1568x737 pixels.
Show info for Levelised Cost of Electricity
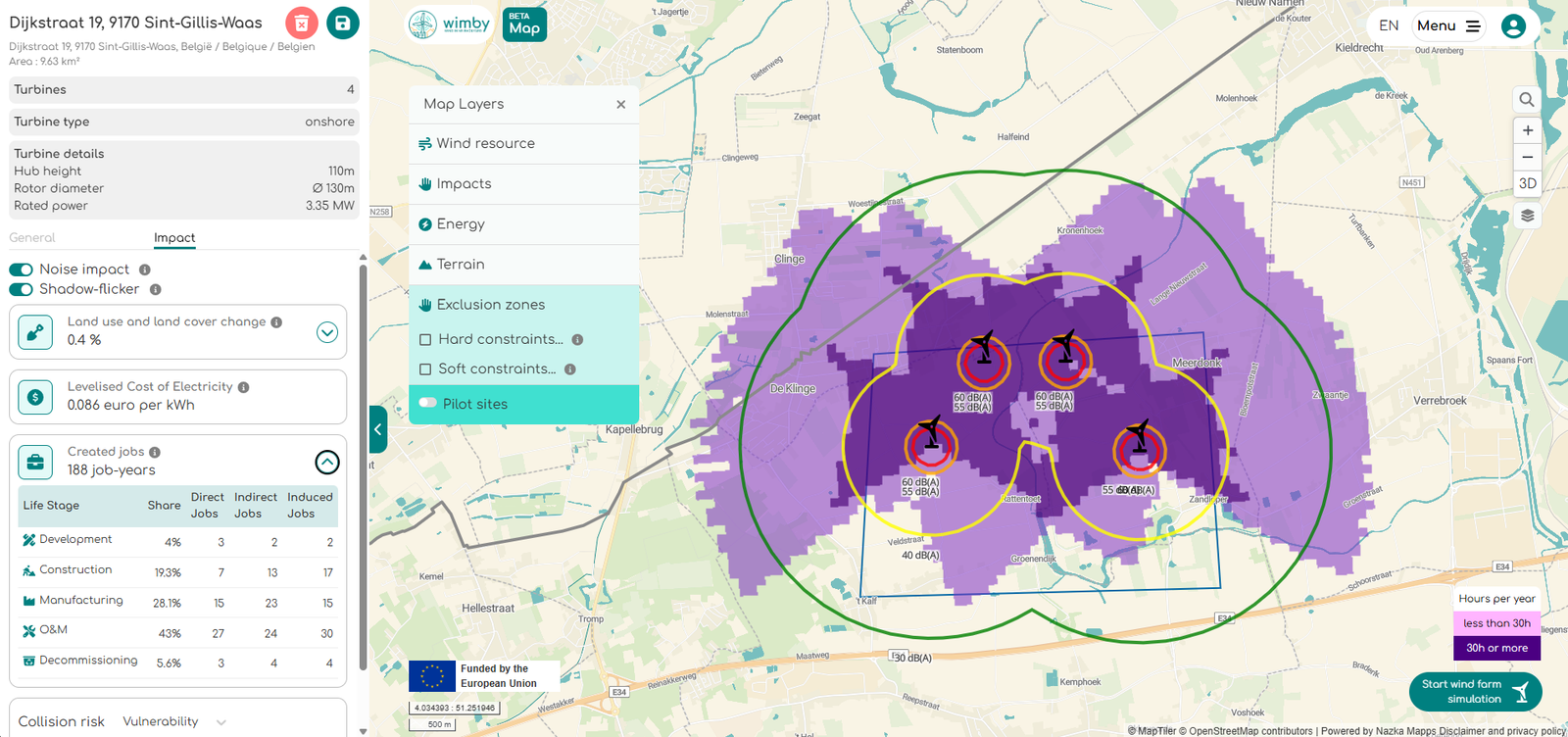tap(243, 387)
